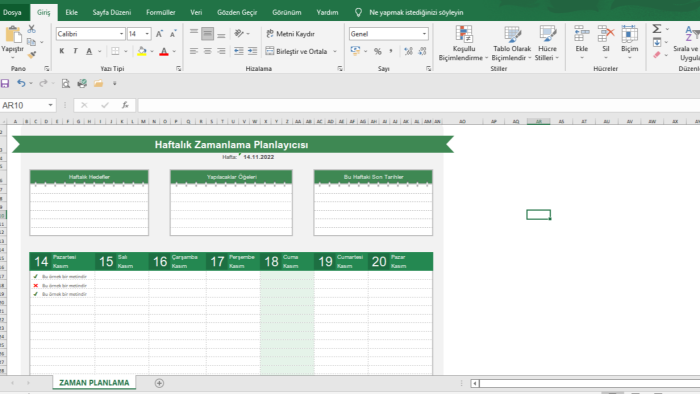Align text right
Screen dimensions: 700x394
[x=221, y=51]
